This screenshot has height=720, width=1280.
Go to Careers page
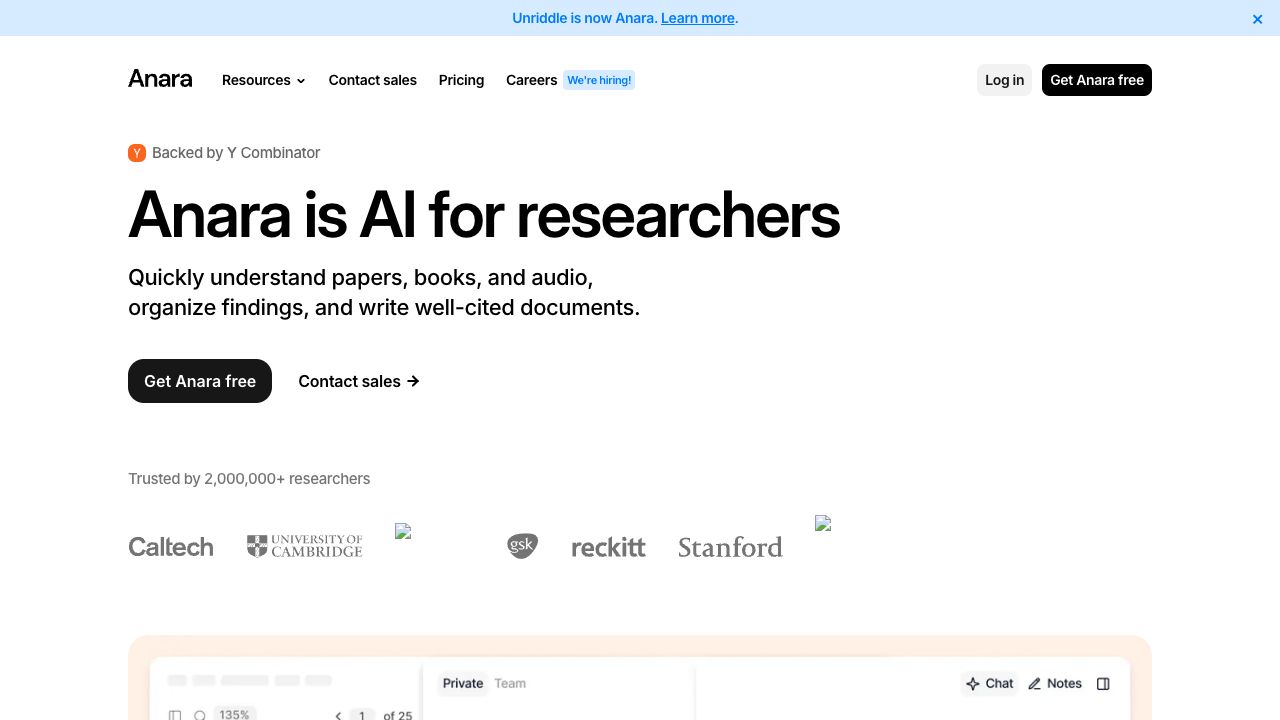531,80
